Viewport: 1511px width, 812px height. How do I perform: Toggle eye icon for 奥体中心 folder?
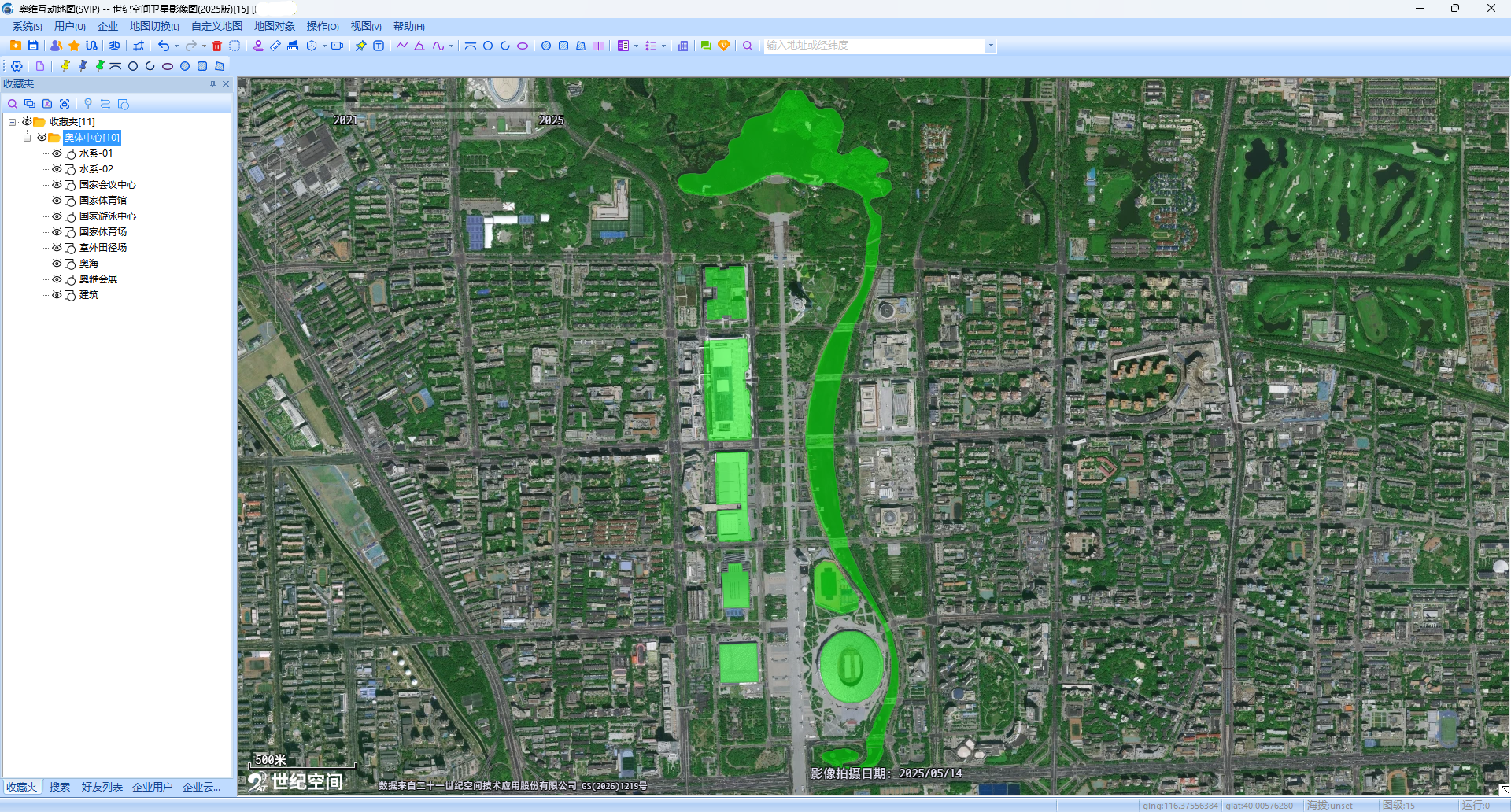coord(42,138)
